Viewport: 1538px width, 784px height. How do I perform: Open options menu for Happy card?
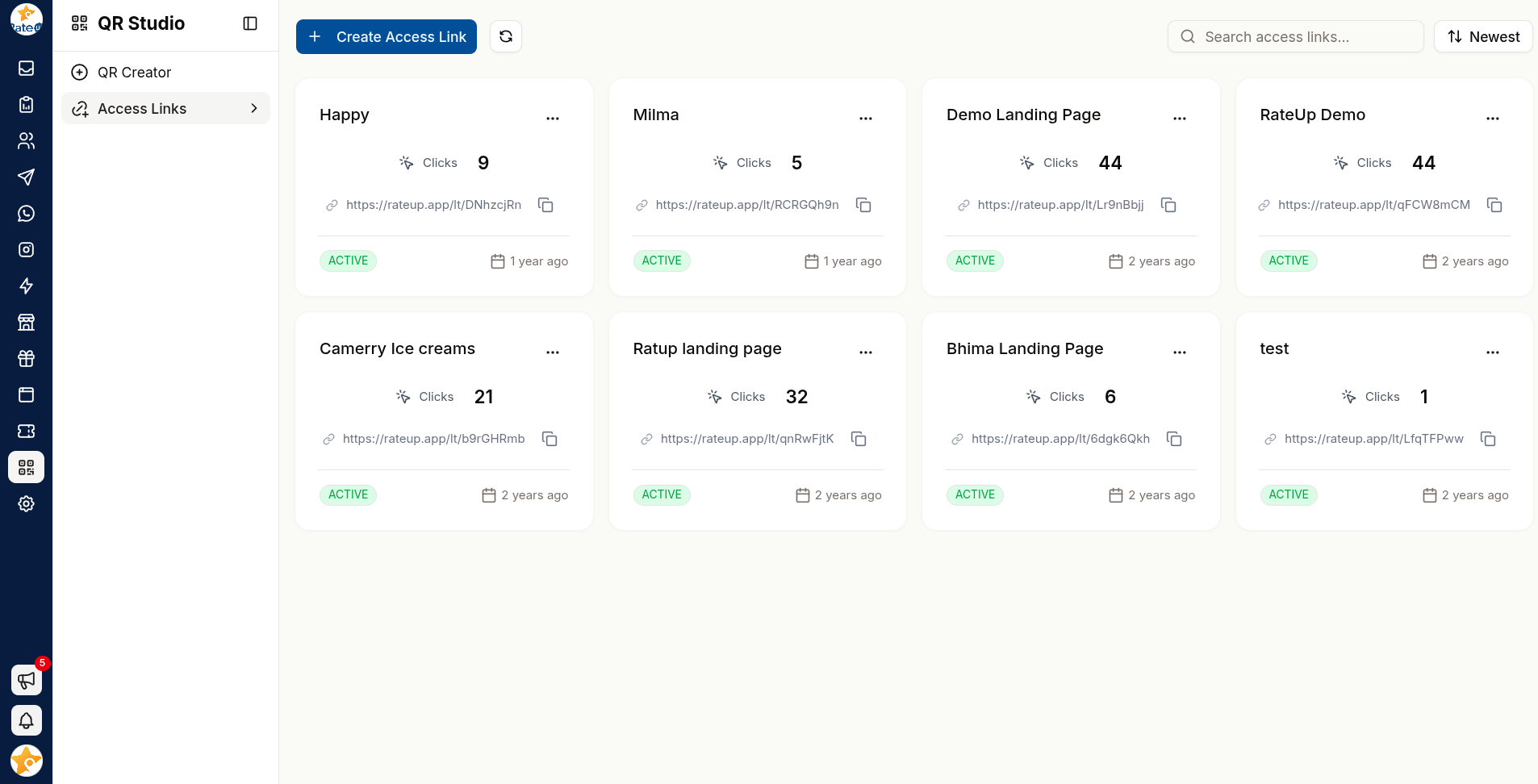[x=553, y=118]
